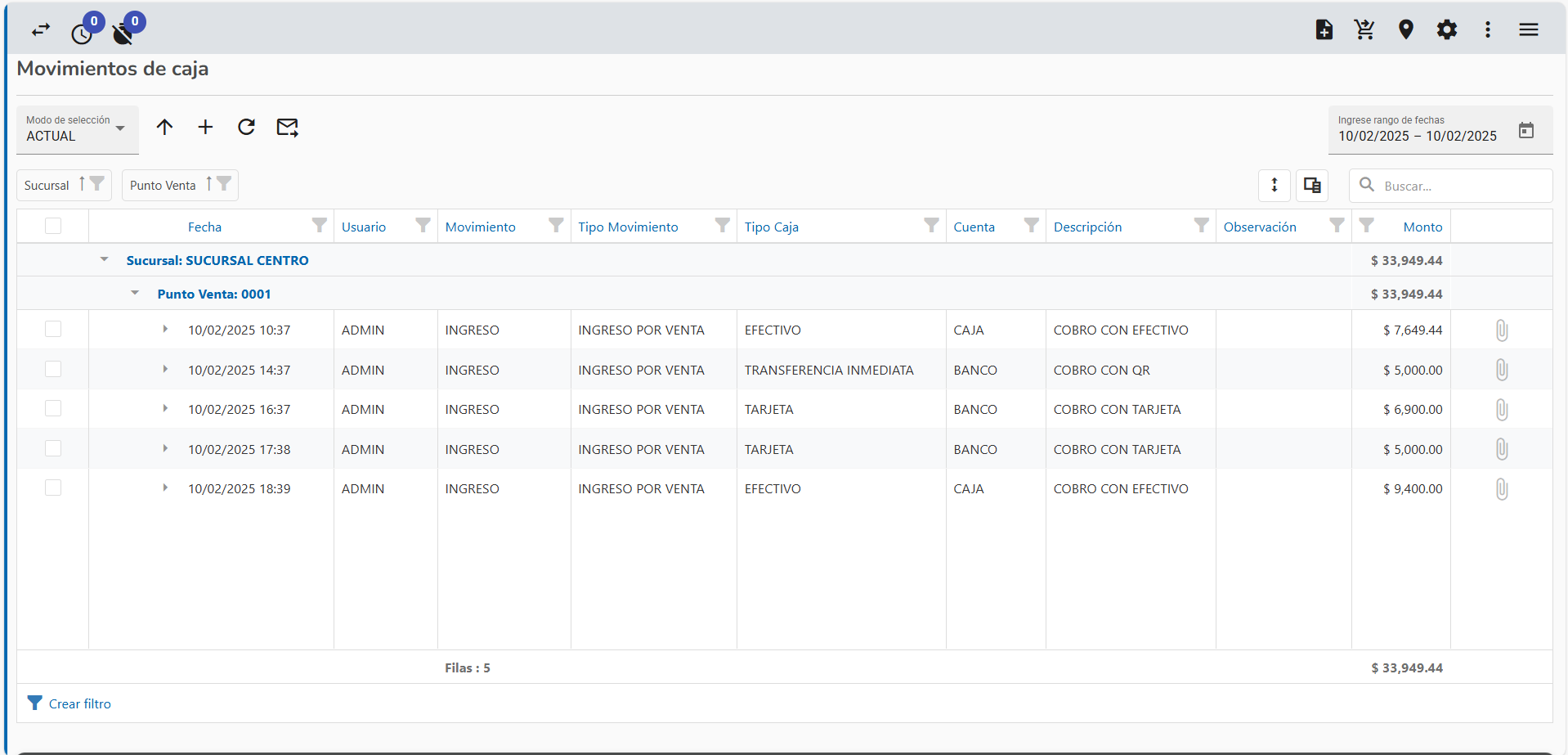Check the row dated 10/02/2025 17:38
The height and width of the screenshot is (755, 1568).
point(53,448)
